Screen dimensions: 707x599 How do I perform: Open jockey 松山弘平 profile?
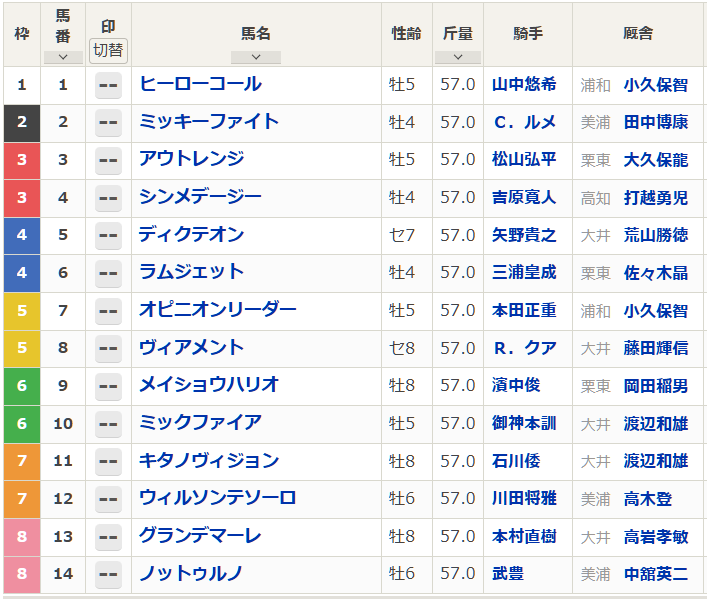click(524, 159)
